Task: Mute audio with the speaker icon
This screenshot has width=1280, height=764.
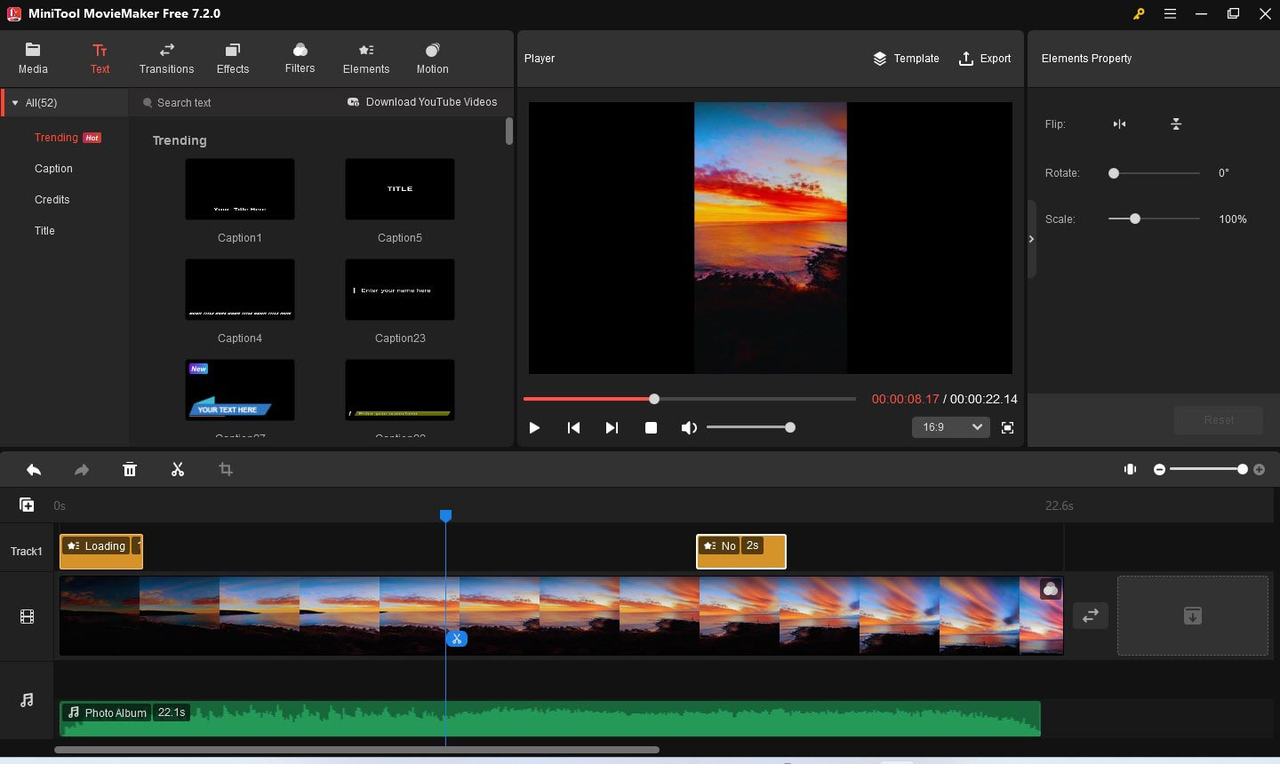Action: [x=688, y=427]
